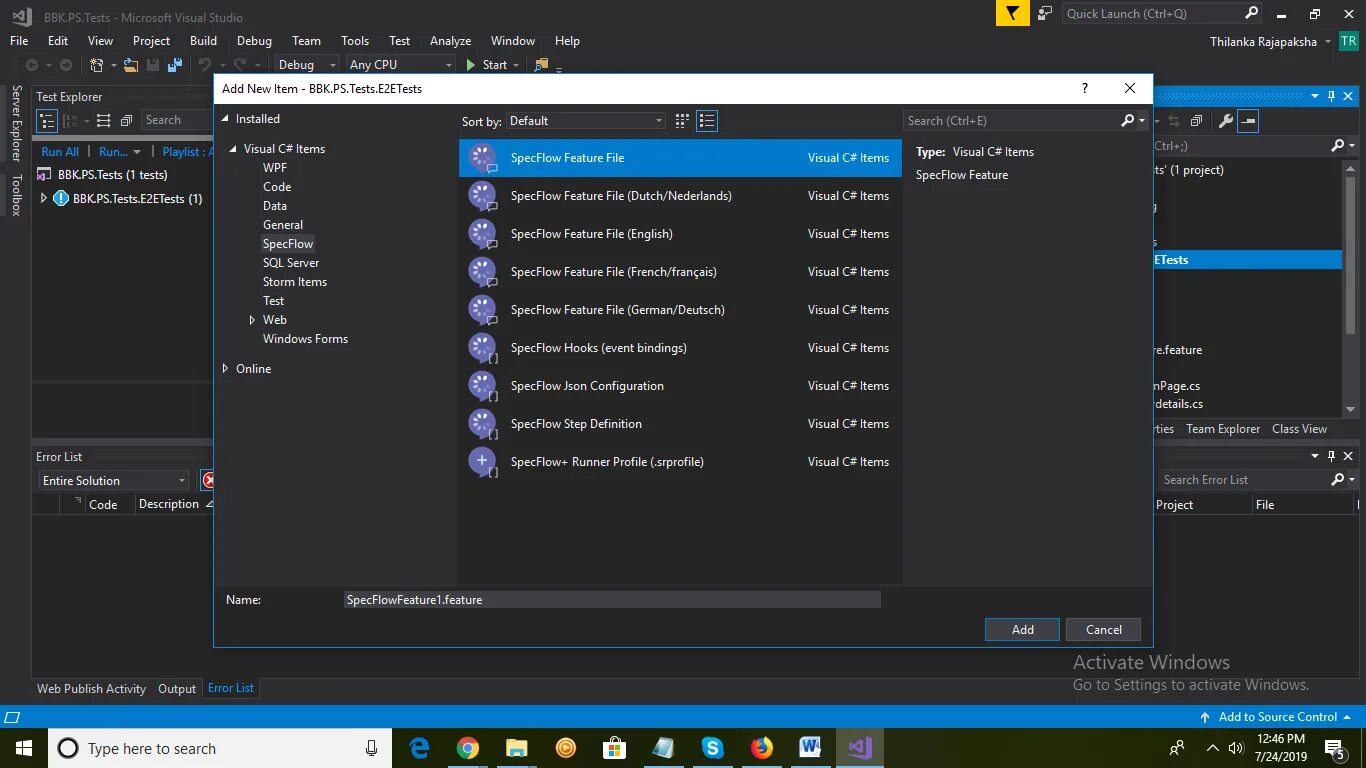Expand the Online templates node
Image resolution: width=1366 pixels, height=768 pixels.
pos(226,369)
